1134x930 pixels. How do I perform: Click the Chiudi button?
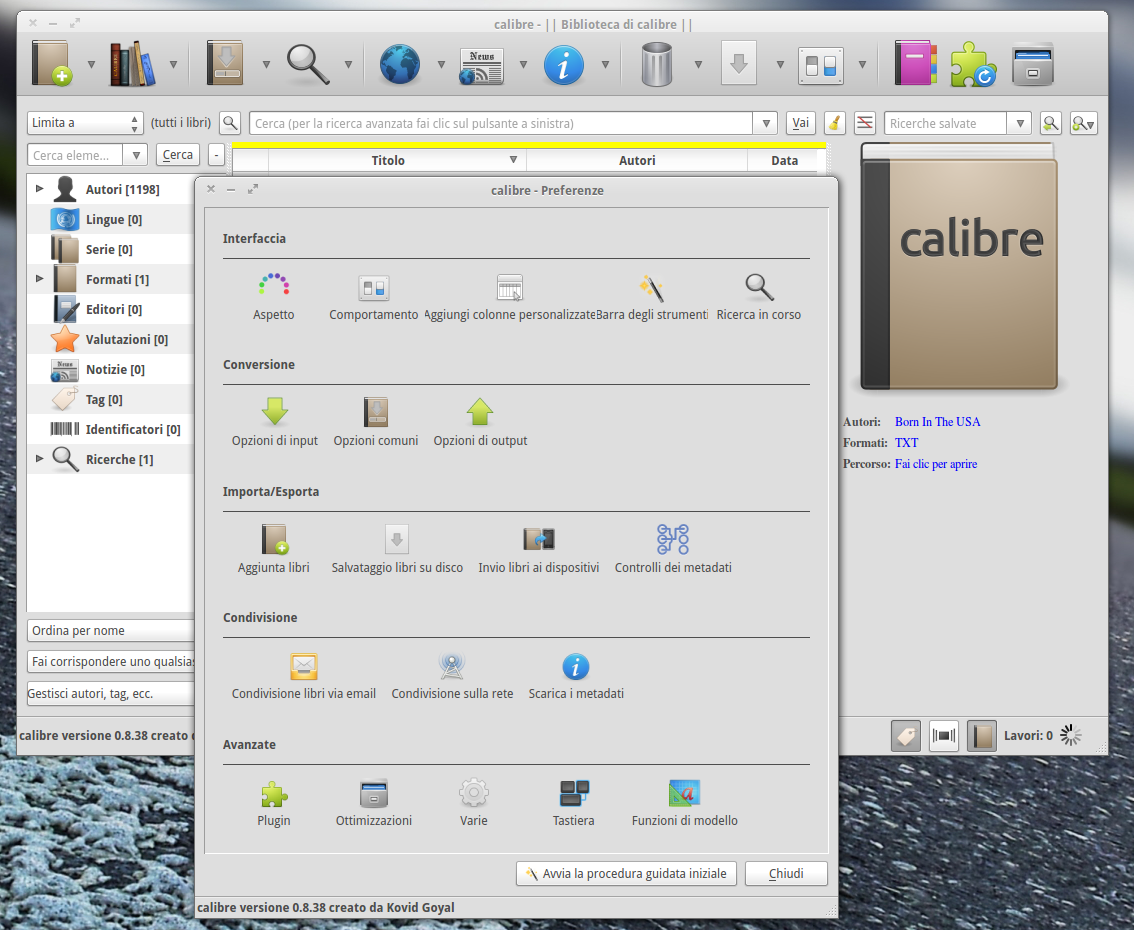[x=786, y=874]
